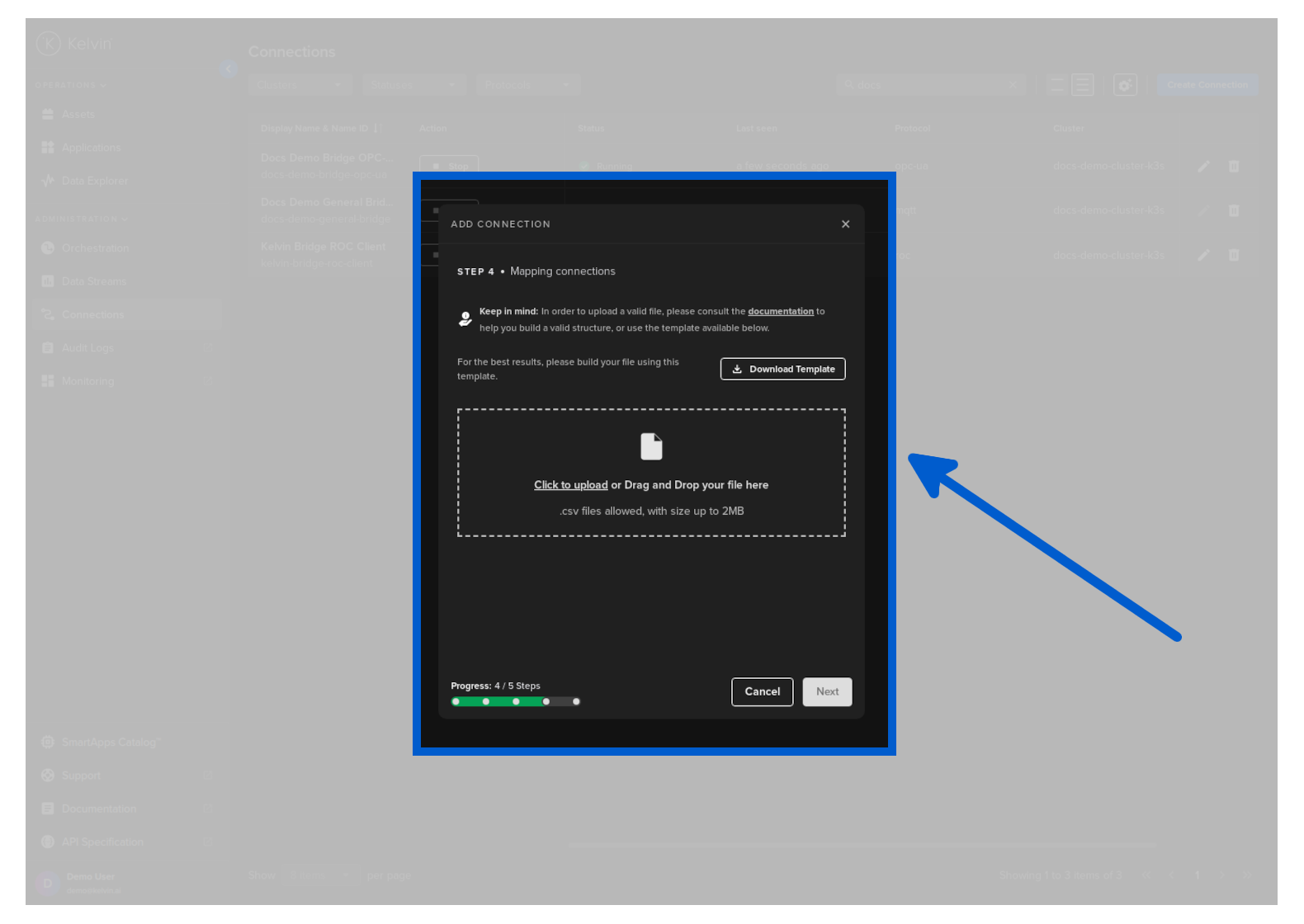The width and height of the screenshot is (1304, 924).
Task: Click the first dot on the progress bar
Action: coord(456,702)
